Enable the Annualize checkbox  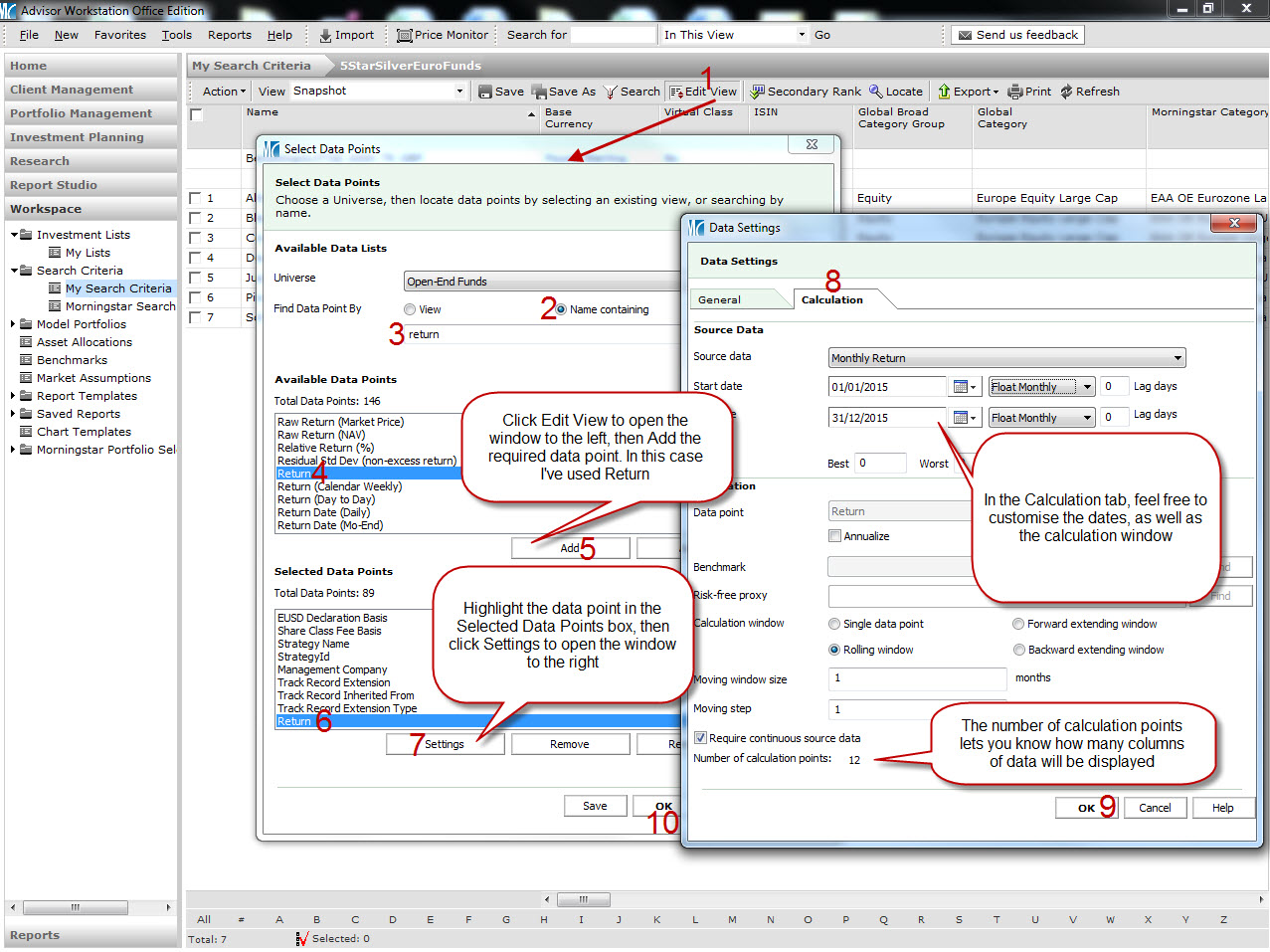pos(835,536)
